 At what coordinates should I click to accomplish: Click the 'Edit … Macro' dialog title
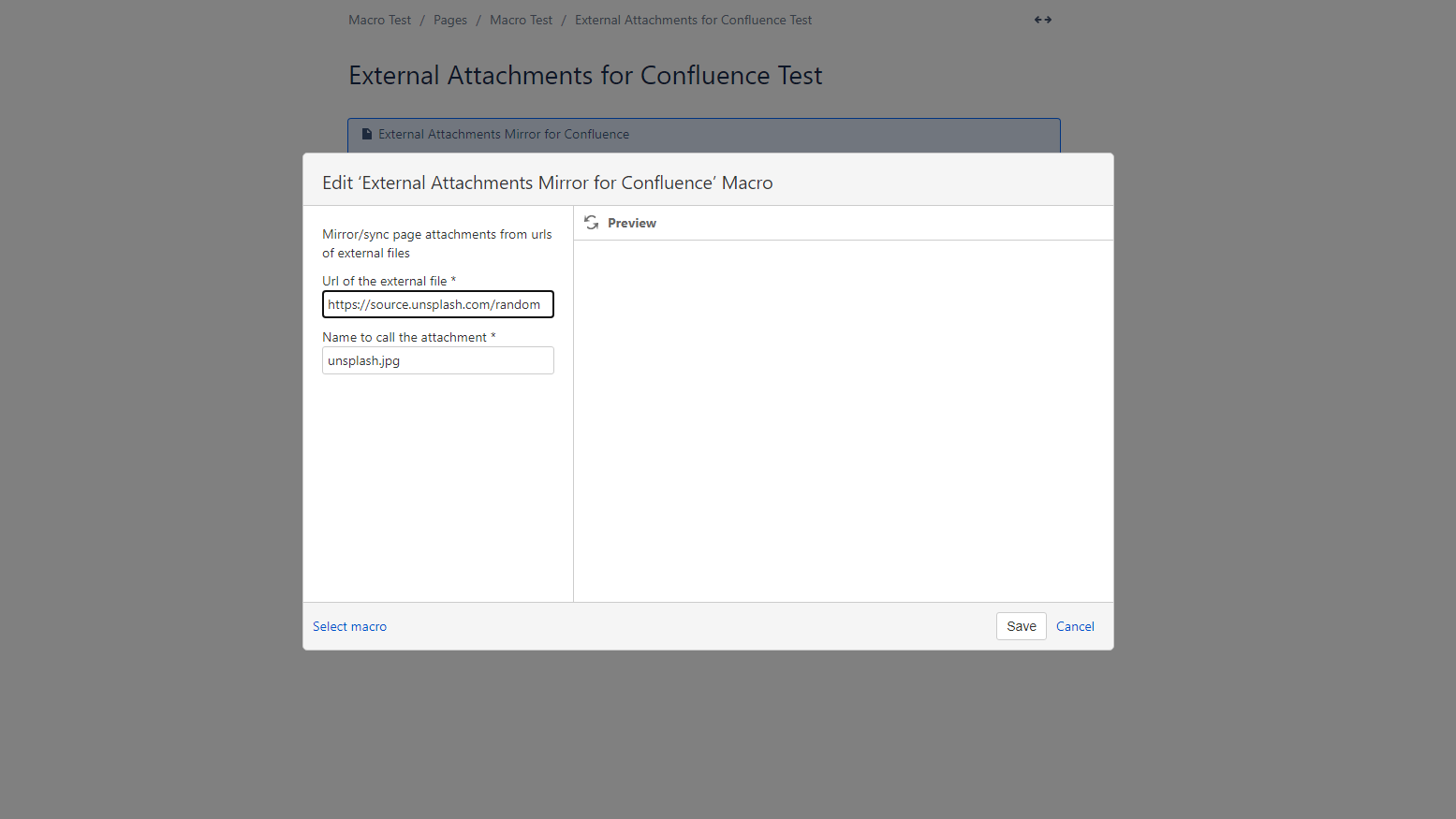[x=547, y=183]
